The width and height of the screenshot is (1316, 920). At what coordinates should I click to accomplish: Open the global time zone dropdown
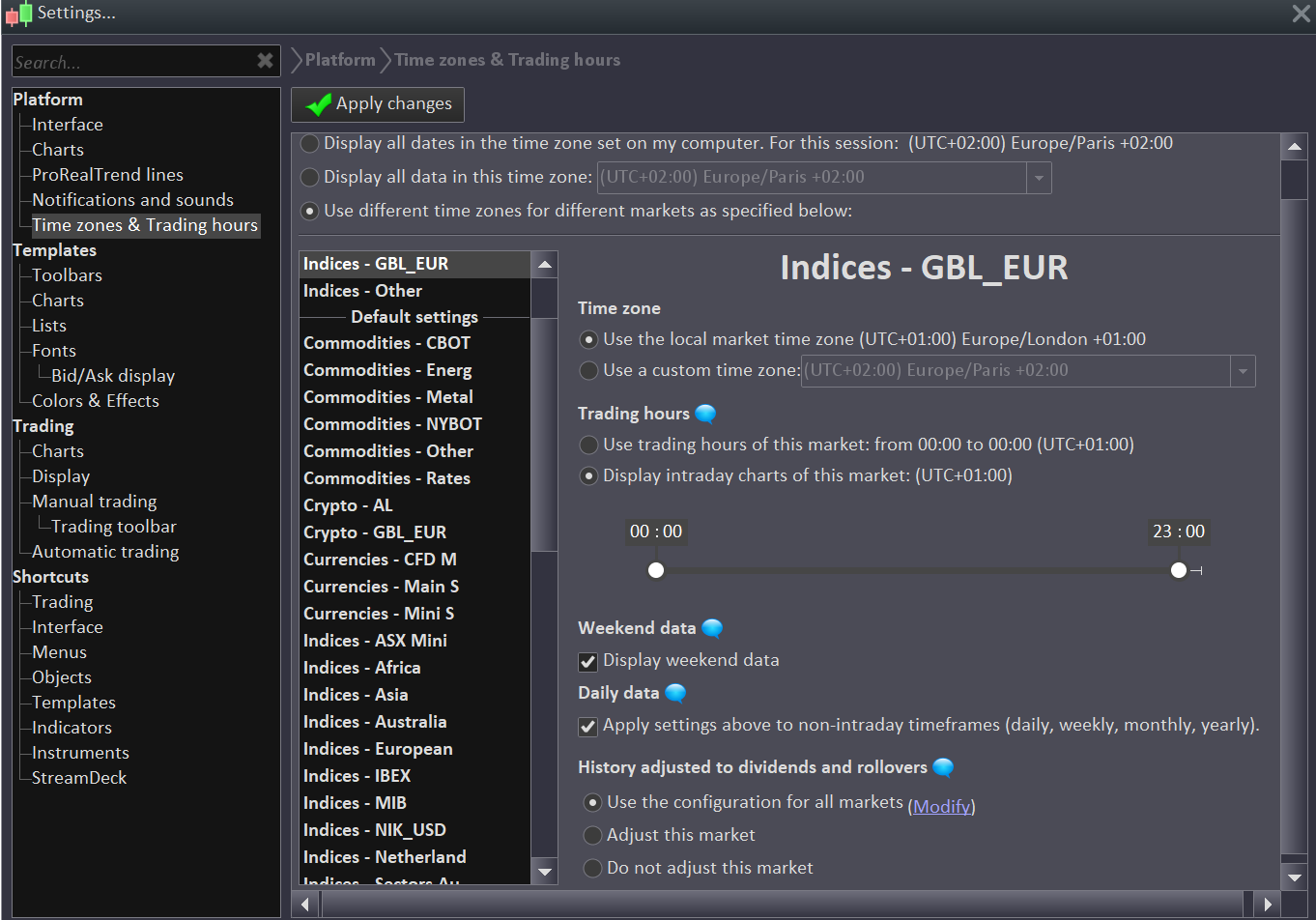pos(1039,178)
